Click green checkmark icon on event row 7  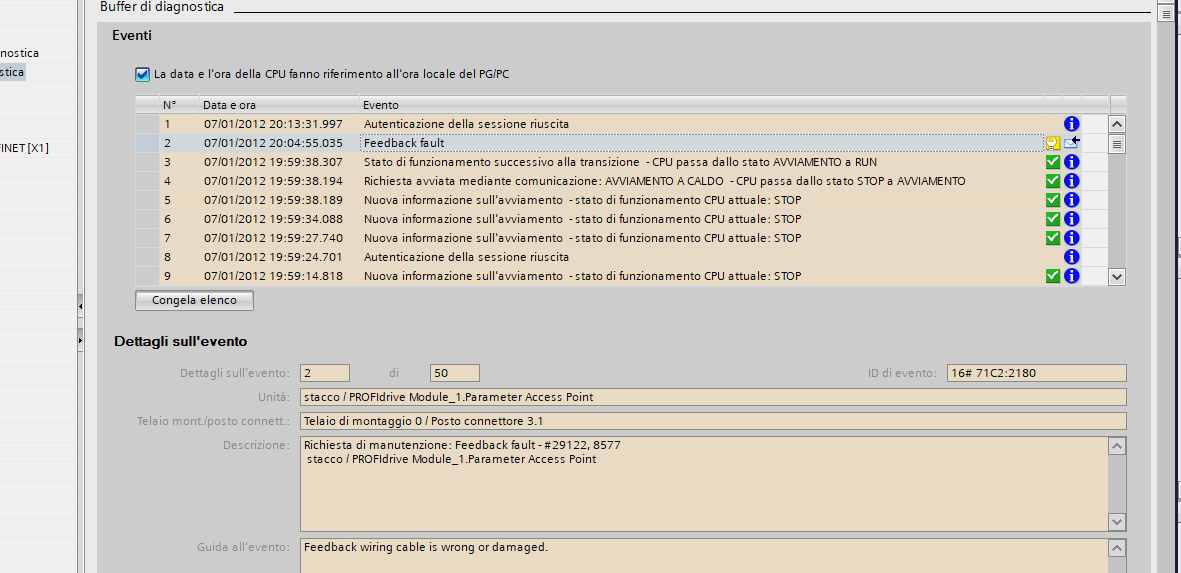1052,238
